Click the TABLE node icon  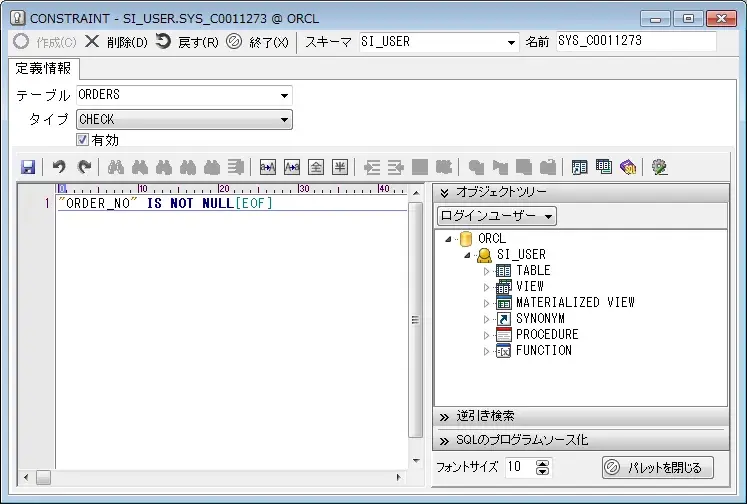point(504,271)
